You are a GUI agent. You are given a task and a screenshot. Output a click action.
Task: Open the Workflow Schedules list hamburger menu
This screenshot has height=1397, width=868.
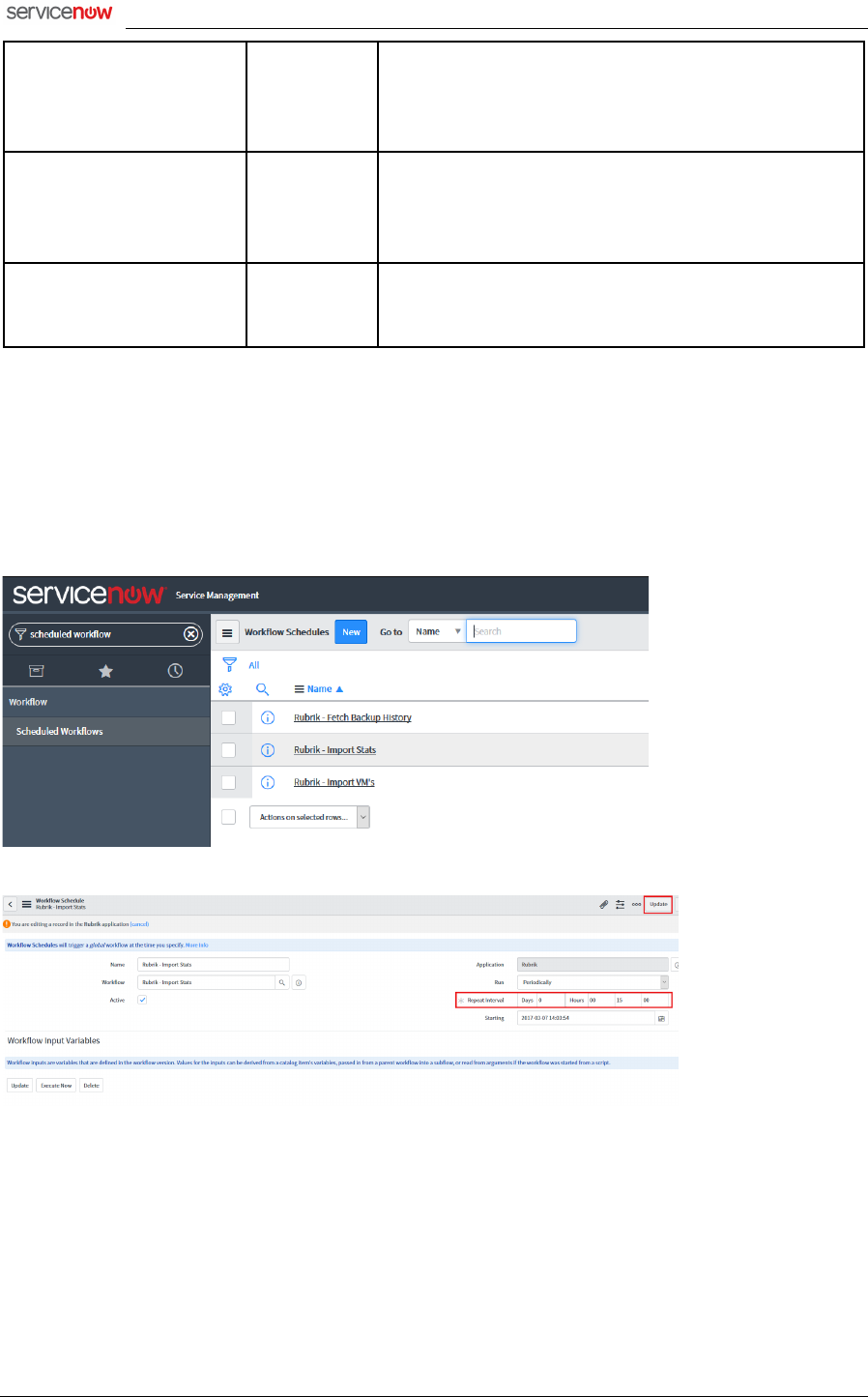click(227, 632)
